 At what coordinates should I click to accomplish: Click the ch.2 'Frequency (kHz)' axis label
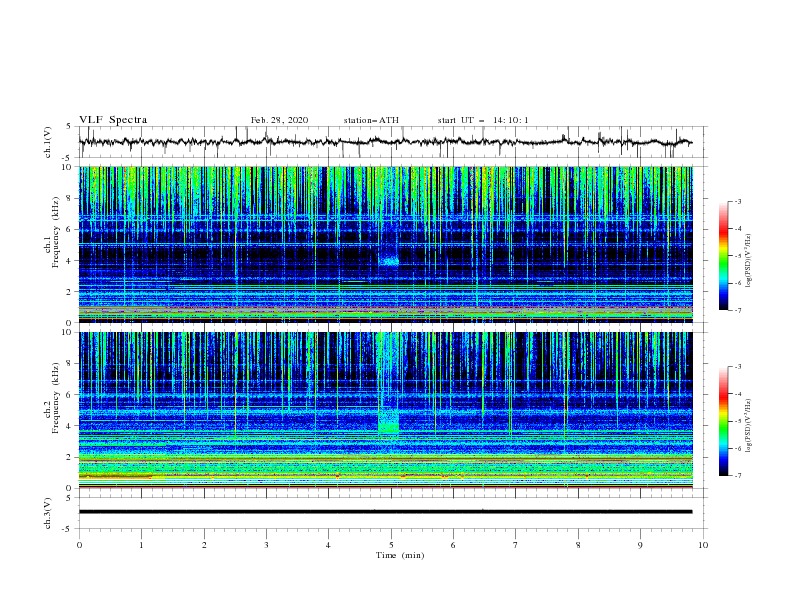pos(54,398)
